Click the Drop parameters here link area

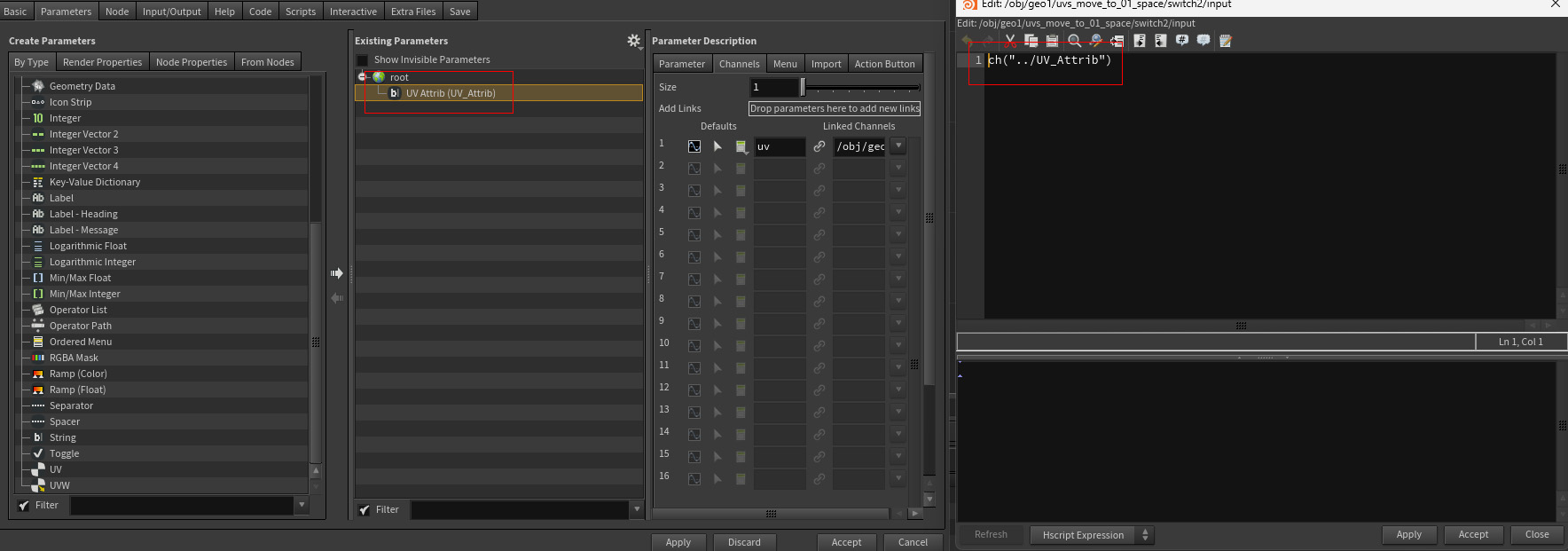835,108
